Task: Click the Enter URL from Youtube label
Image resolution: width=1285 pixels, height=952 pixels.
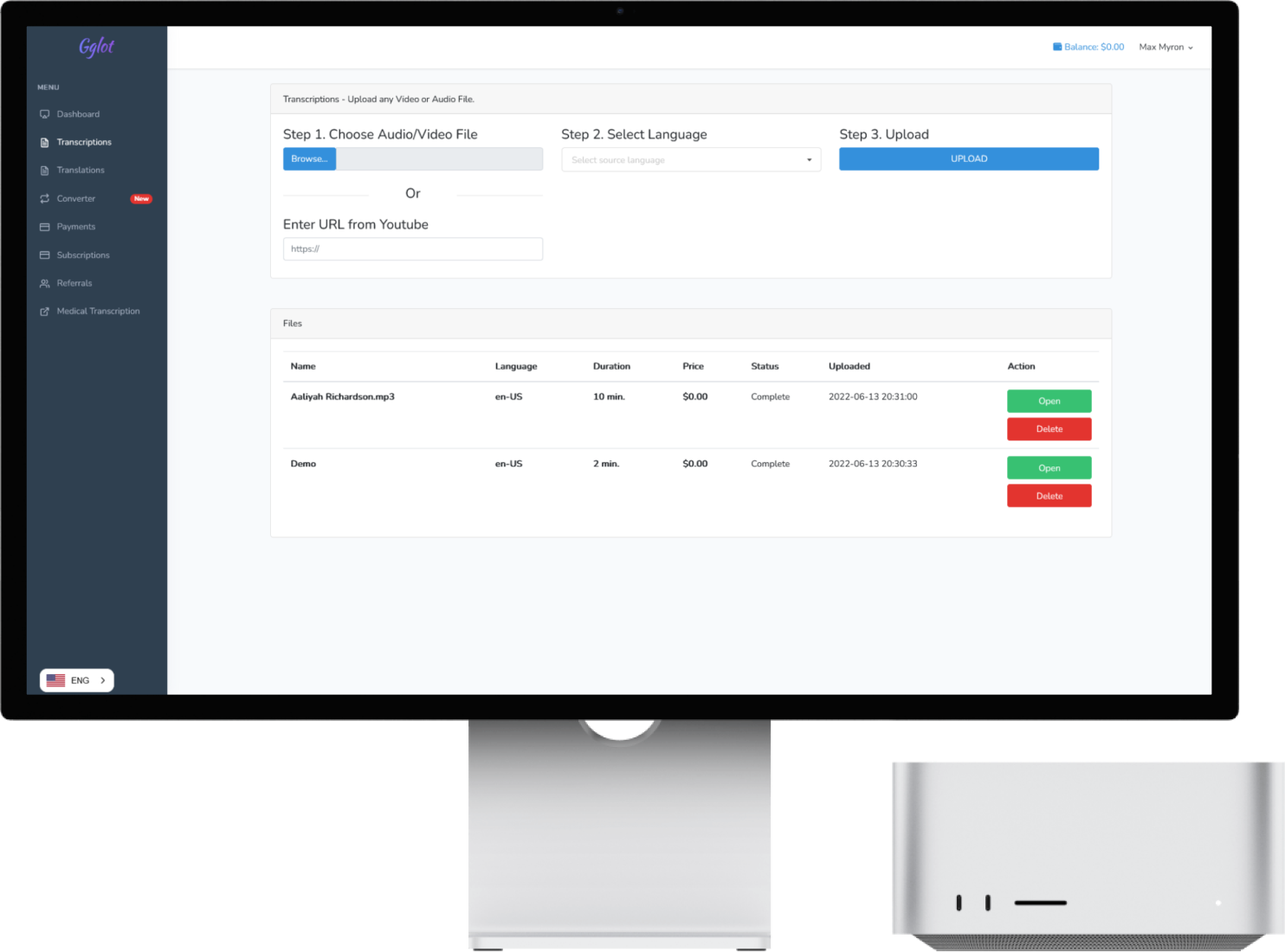Action: tap(356, 225)
